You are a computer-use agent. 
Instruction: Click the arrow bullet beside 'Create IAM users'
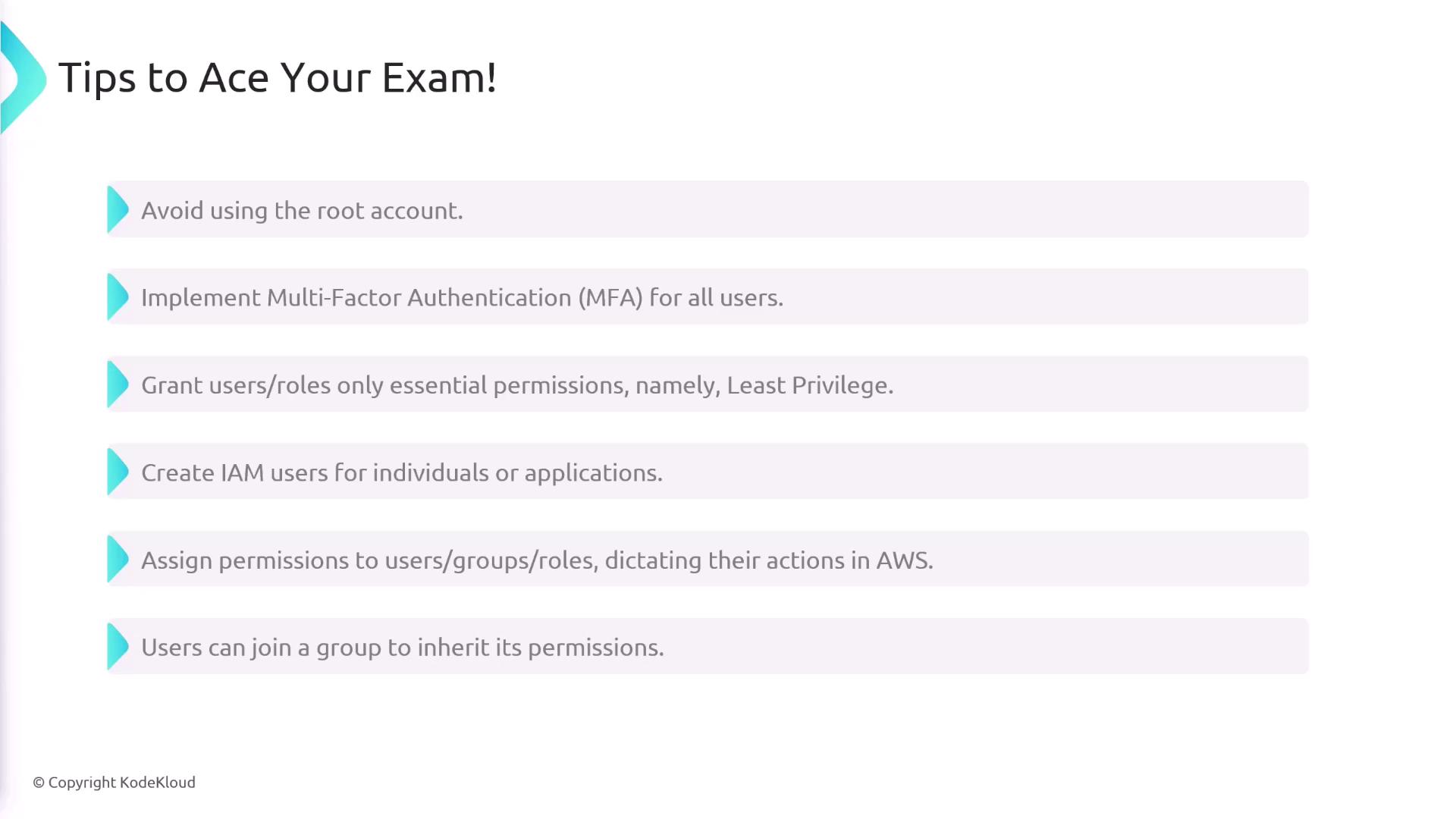[x=118, y=472]
